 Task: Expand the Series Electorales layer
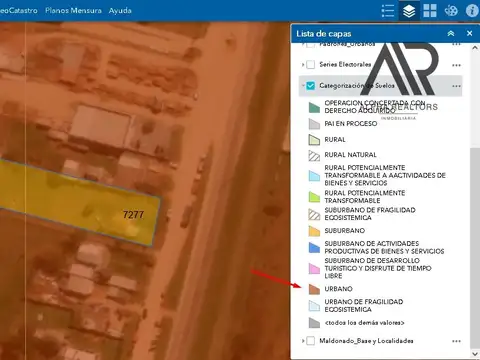[x=303, y=65]
